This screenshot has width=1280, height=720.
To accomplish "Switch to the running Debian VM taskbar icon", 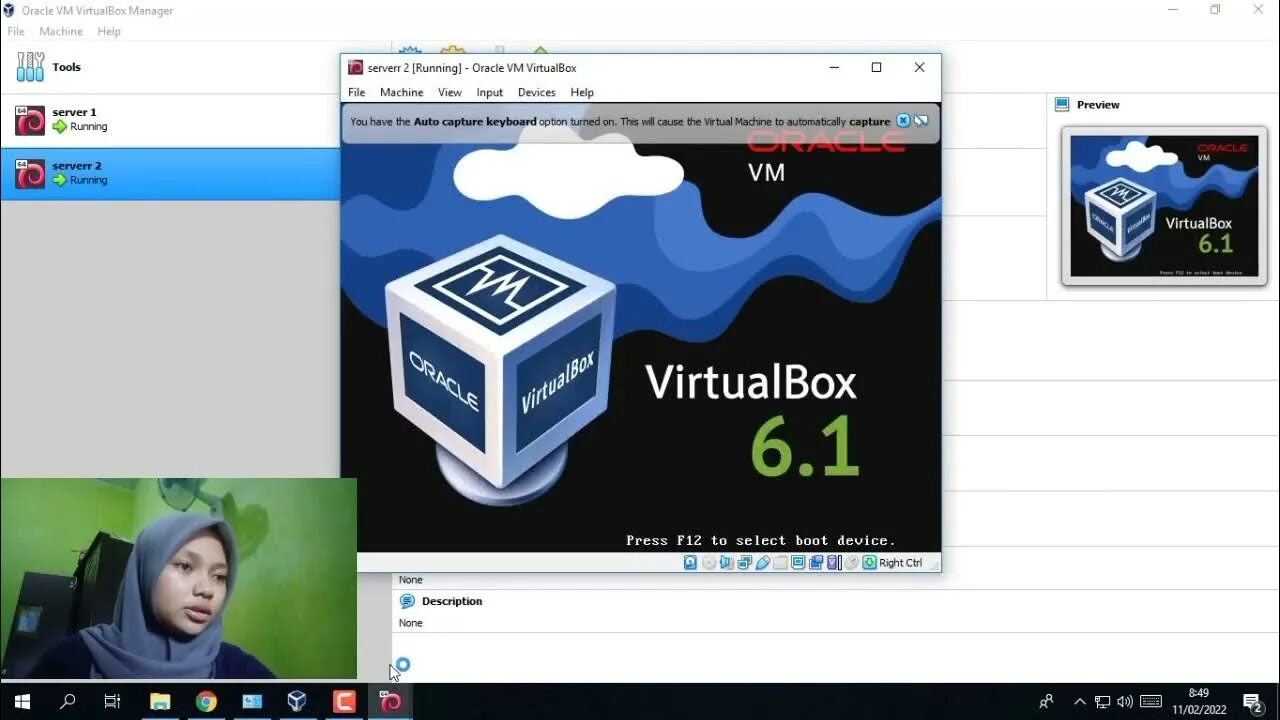I will (390, 701).
